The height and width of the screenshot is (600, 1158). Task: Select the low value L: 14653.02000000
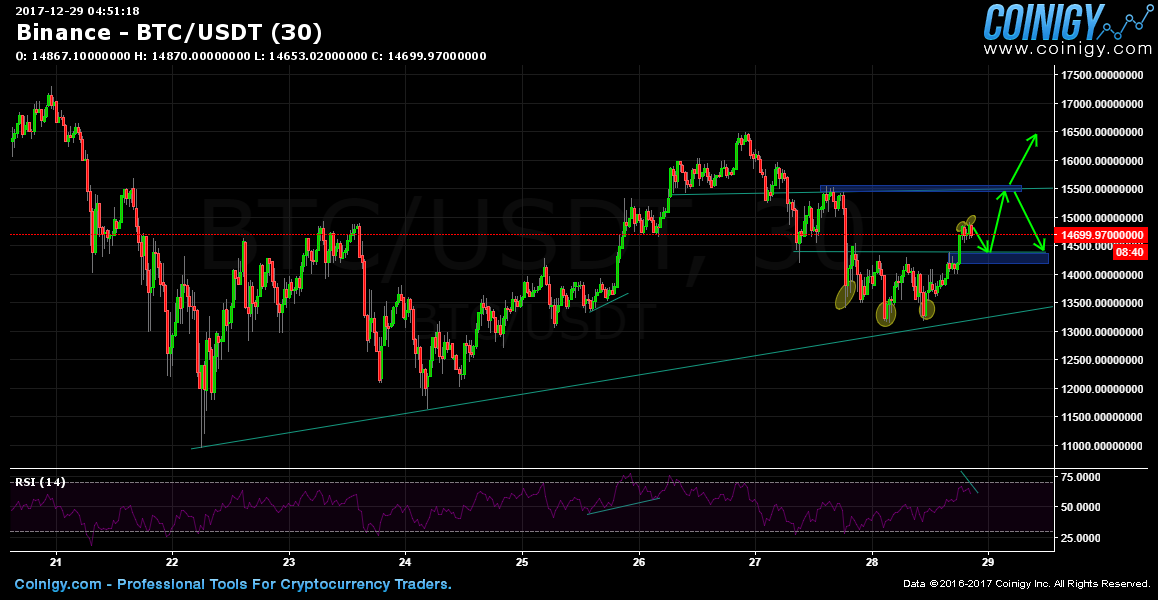(309, 56)
